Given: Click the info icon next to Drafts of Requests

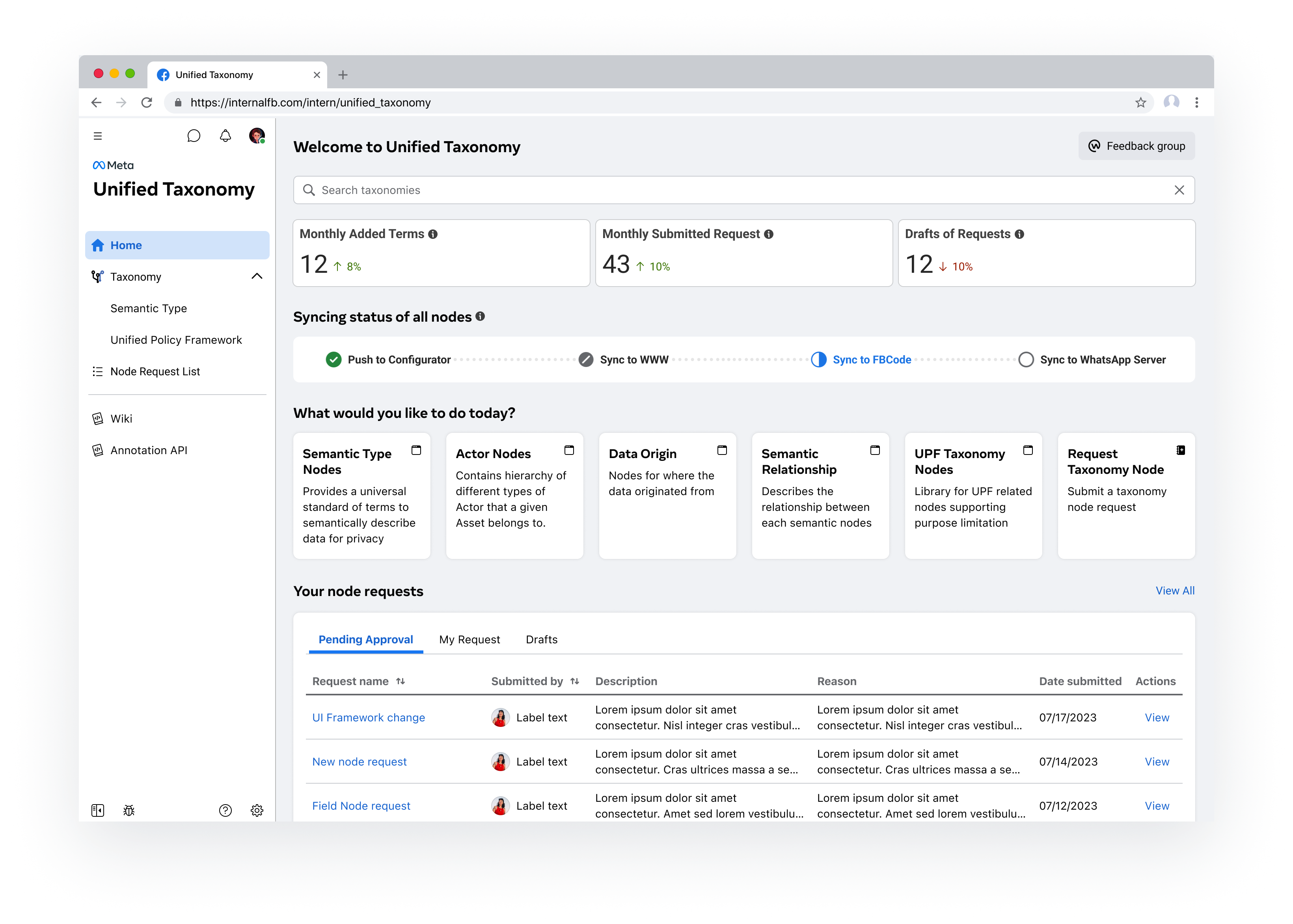Looking at the screenshot, I should tap(1019, 235).
